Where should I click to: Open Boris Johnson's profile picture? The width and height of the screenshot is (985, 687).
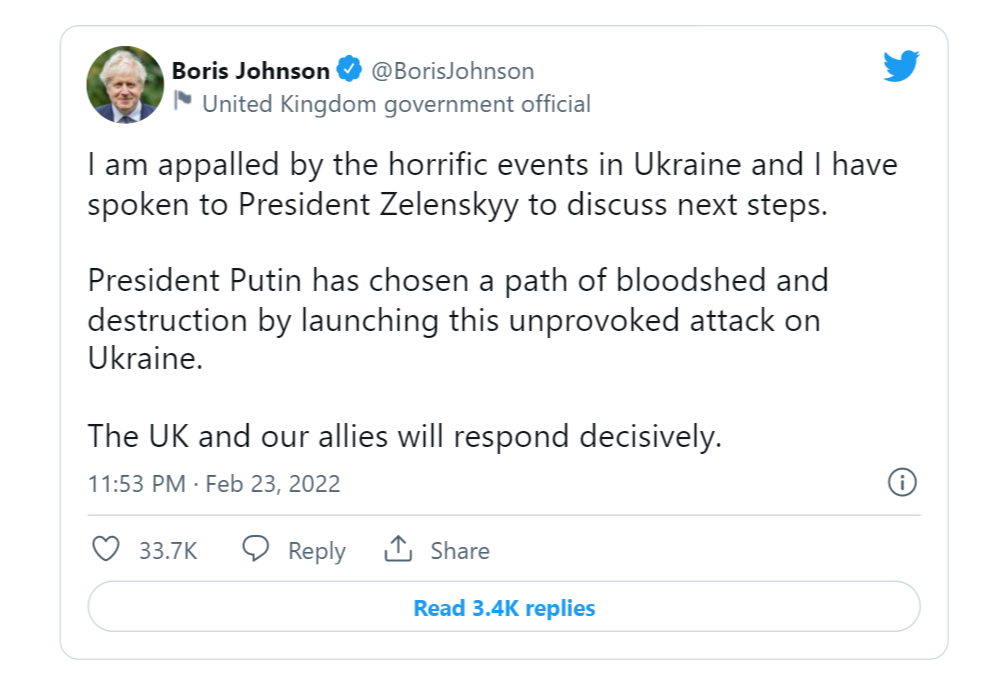pos(125,85)
